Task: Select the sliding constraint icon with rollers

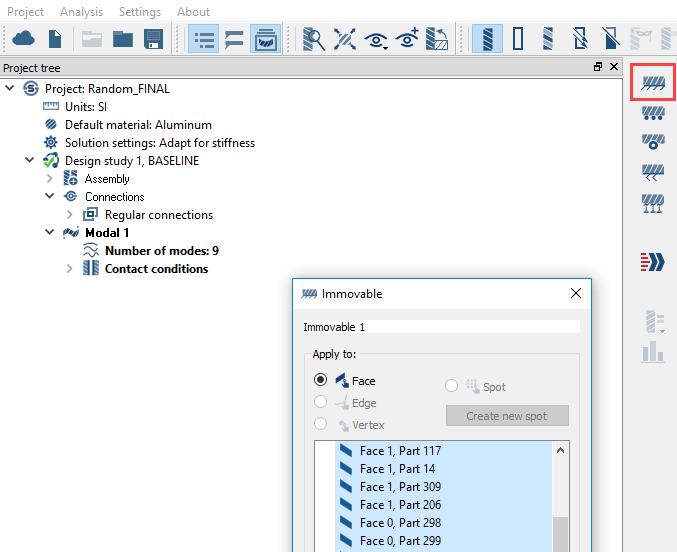Action: pos(653,113)
